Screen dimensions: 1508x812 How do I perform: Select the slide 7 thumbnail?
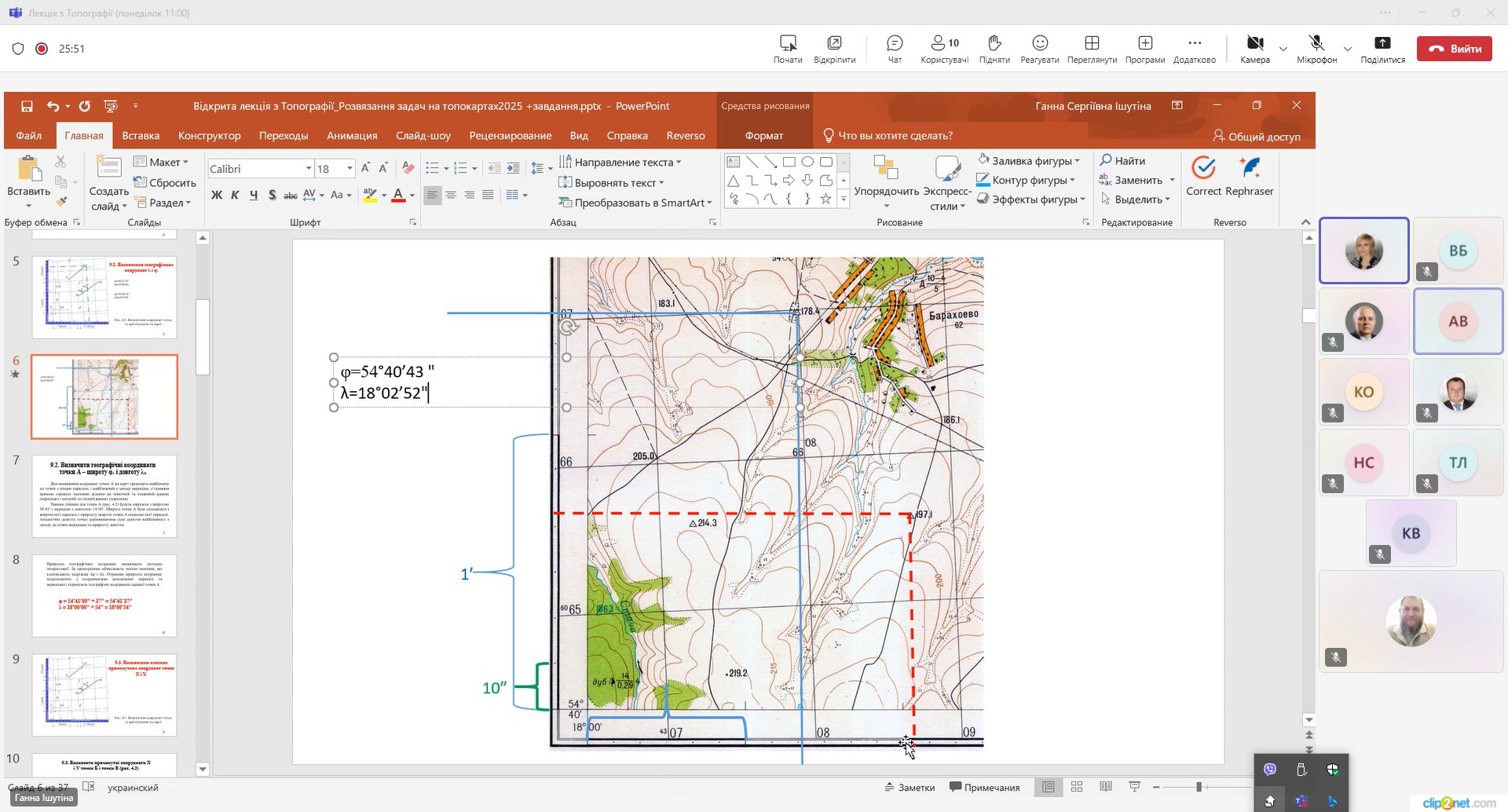click(104, 496)
